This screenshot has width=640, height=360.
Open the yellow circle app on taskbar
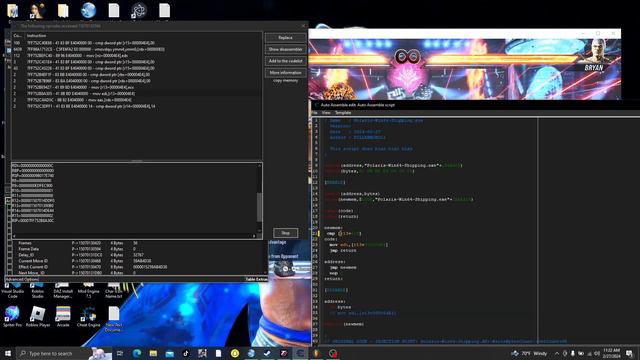pyautogui.click(x=235, y=353)
